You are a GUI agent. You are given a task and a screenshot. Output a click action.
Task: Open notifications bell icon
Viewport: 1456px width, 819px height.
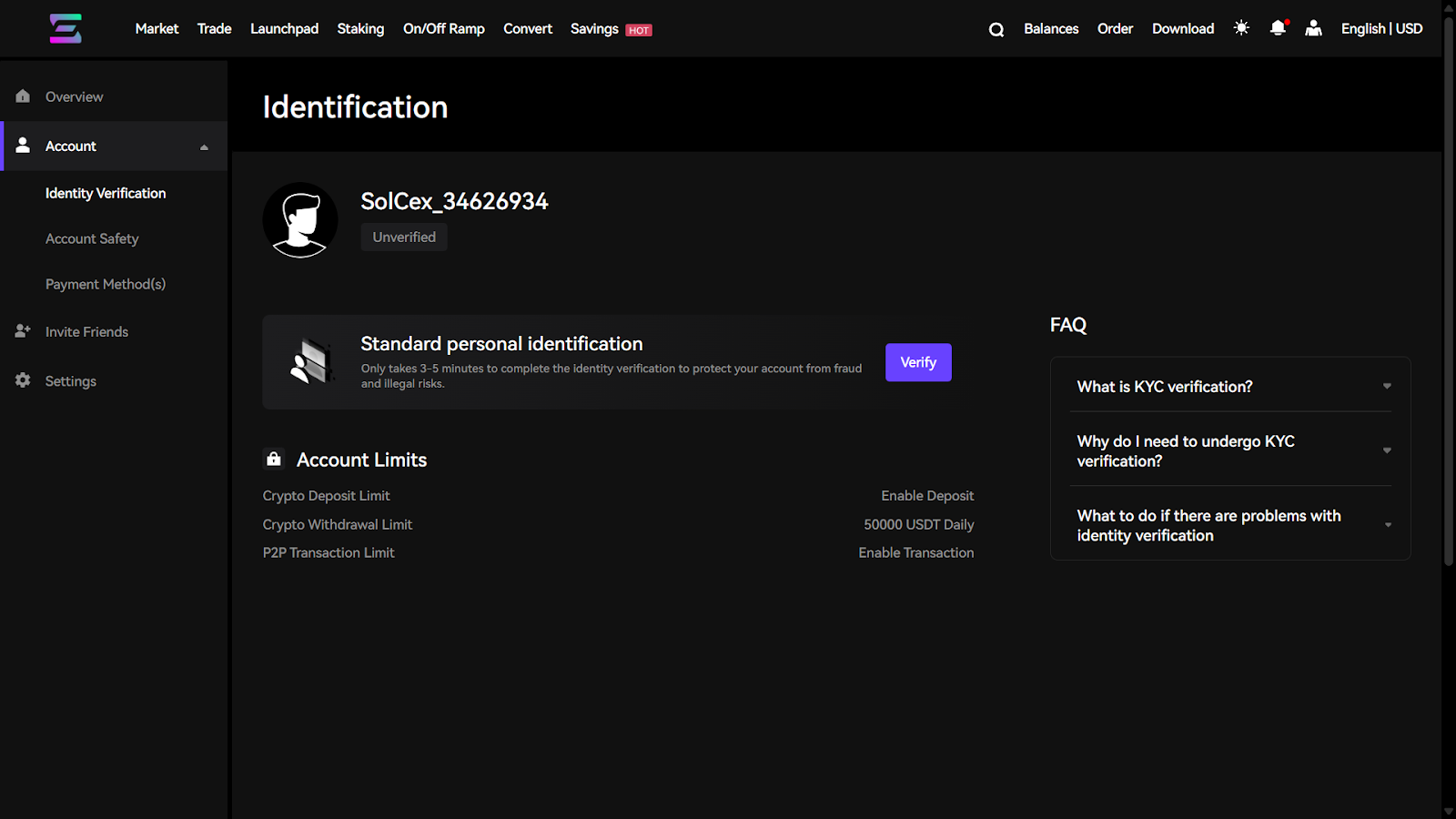[1279, 28]
